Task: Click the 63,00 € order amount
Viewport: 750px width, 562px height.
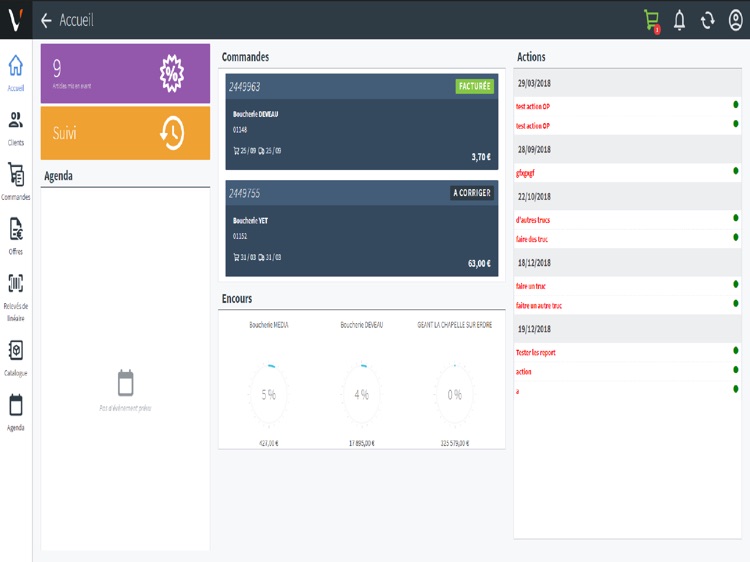Action: pyautogui.click(x=479, y=264)
